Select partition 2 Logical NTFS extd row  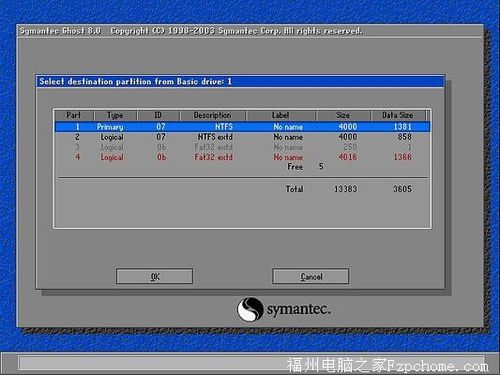[x=242, y=137]
